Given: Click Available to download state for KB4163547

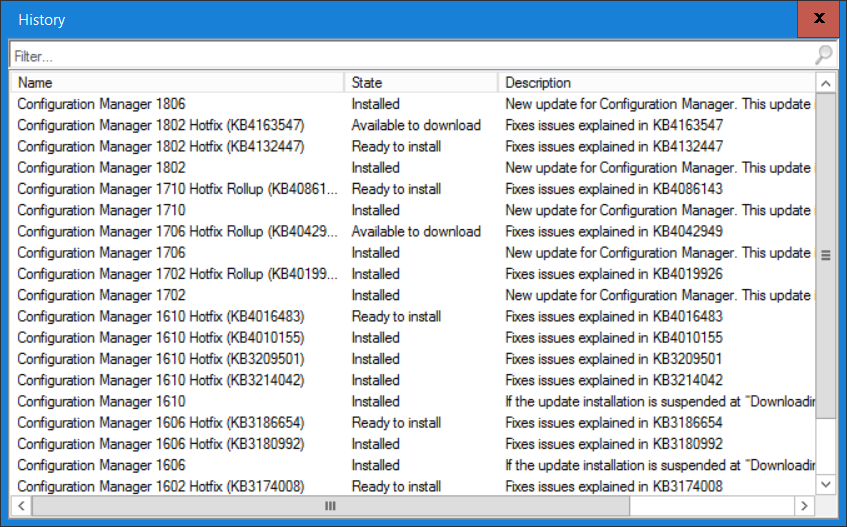Looking at the screenshot, I should coord(416,125).
